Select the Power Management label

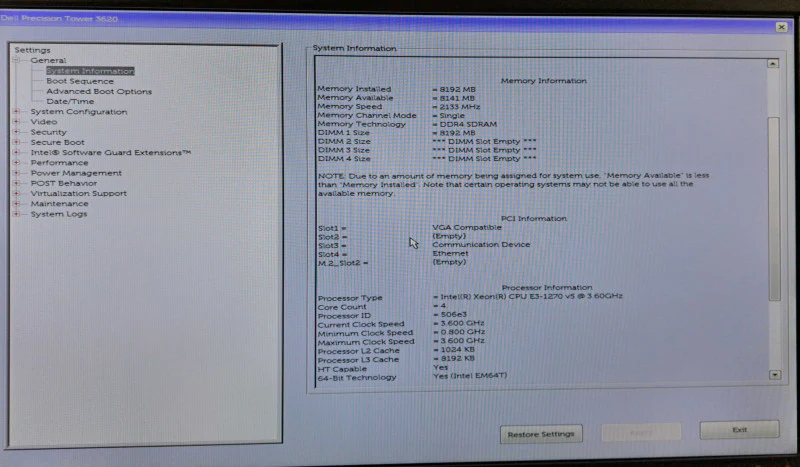[x=76, y=173]
